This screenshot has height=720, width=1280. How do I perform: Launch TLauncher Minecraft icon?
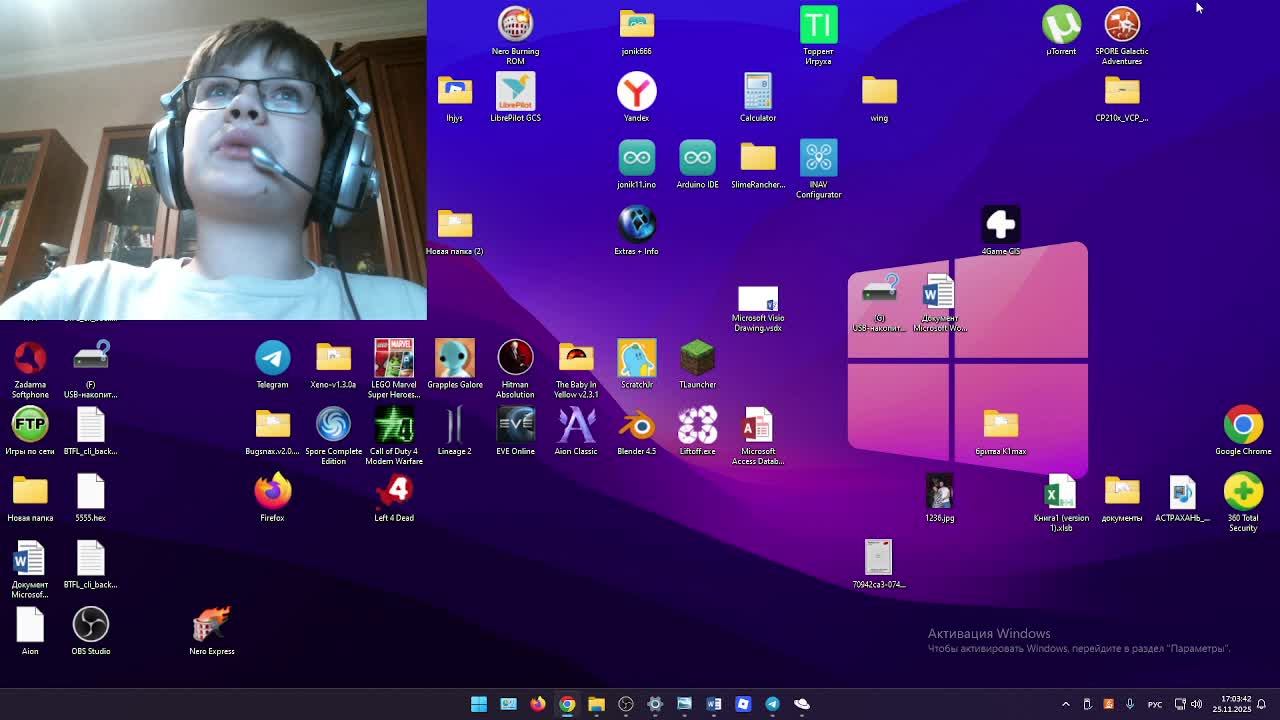coord(697,358)
